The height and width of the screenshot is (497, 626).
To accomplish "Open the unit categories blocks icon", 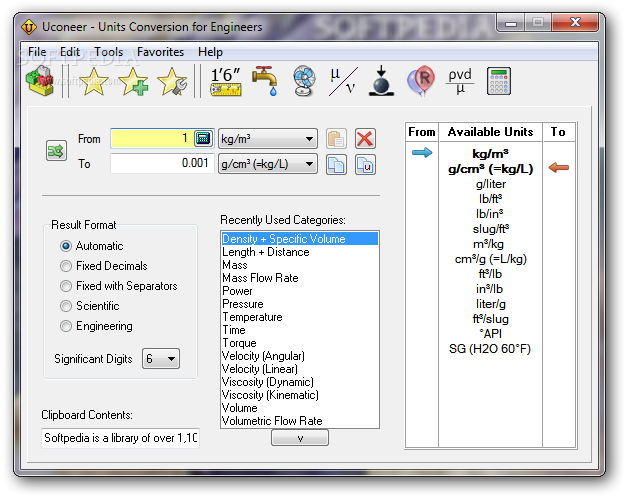I will (x=40, y=81).
